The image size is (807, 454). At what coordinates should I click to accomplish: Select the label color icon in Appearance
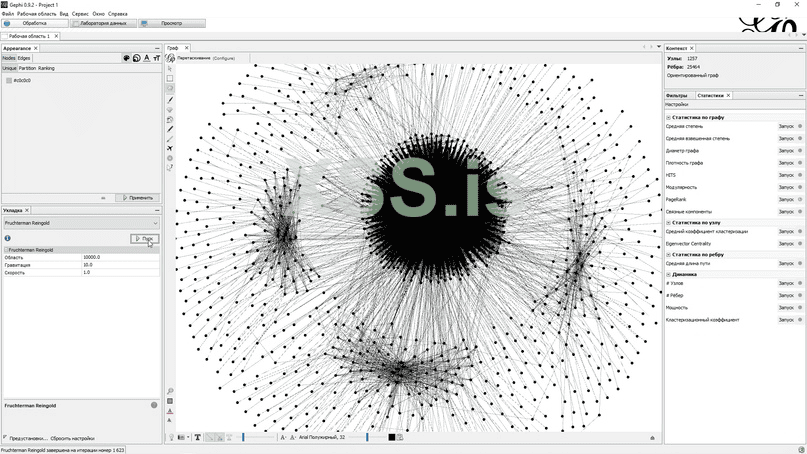[x=147, y=58]
